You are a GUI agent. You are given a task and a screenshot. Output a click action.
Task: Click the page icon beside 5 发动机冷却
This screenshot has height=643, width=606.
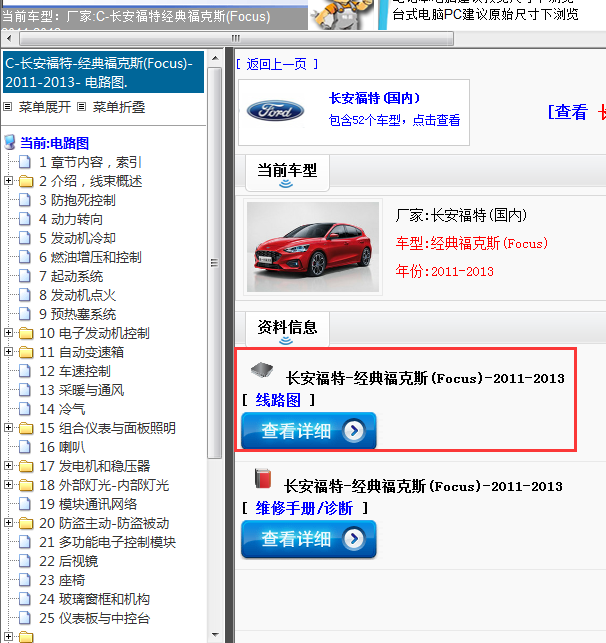point(25,238)
